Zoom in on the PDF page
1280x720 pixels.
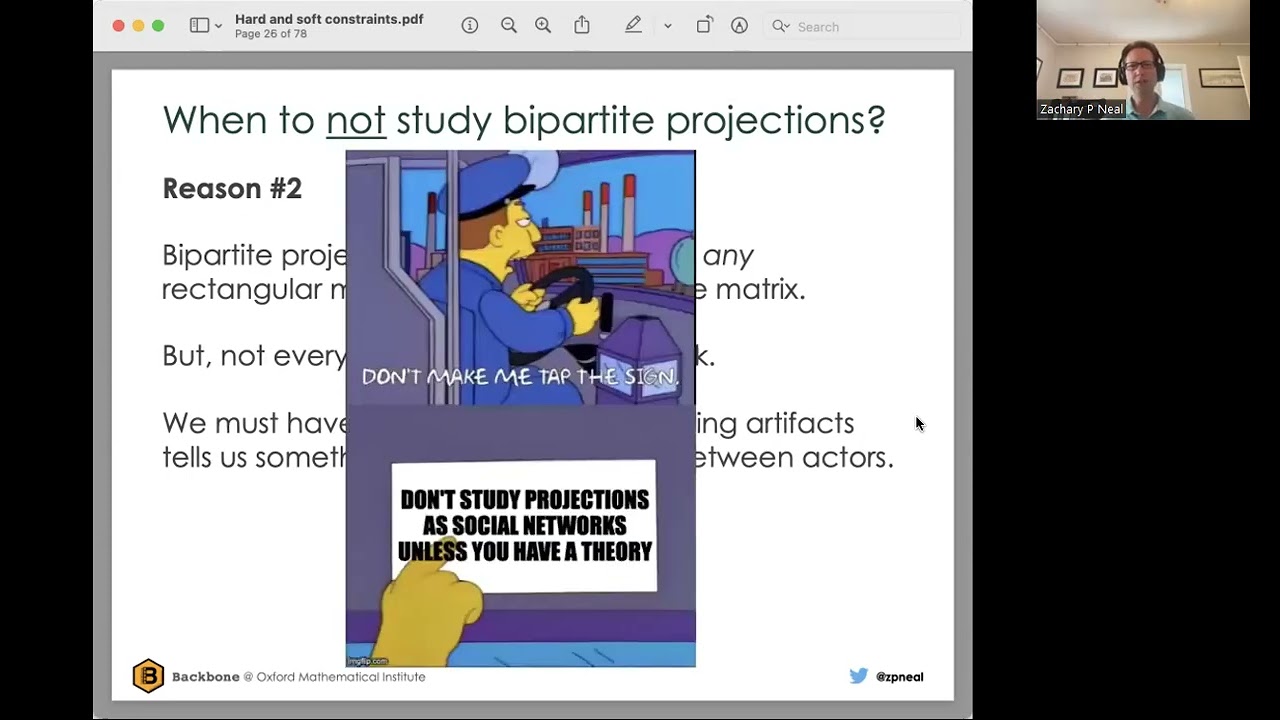click(x=543, y=26)
